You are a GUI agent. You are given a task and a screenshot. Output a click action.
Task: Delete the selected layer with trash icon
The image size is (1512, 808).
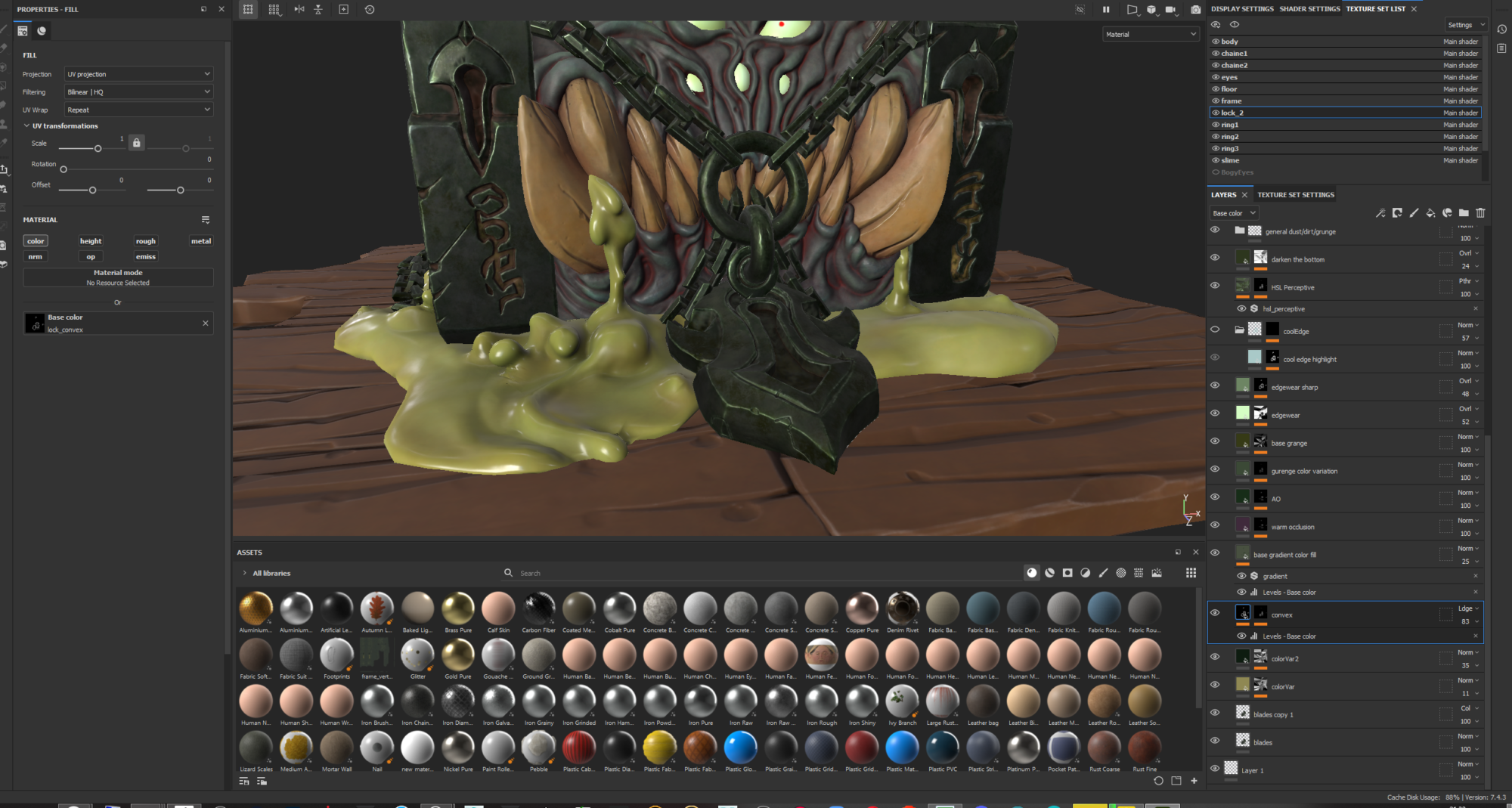1480,213
